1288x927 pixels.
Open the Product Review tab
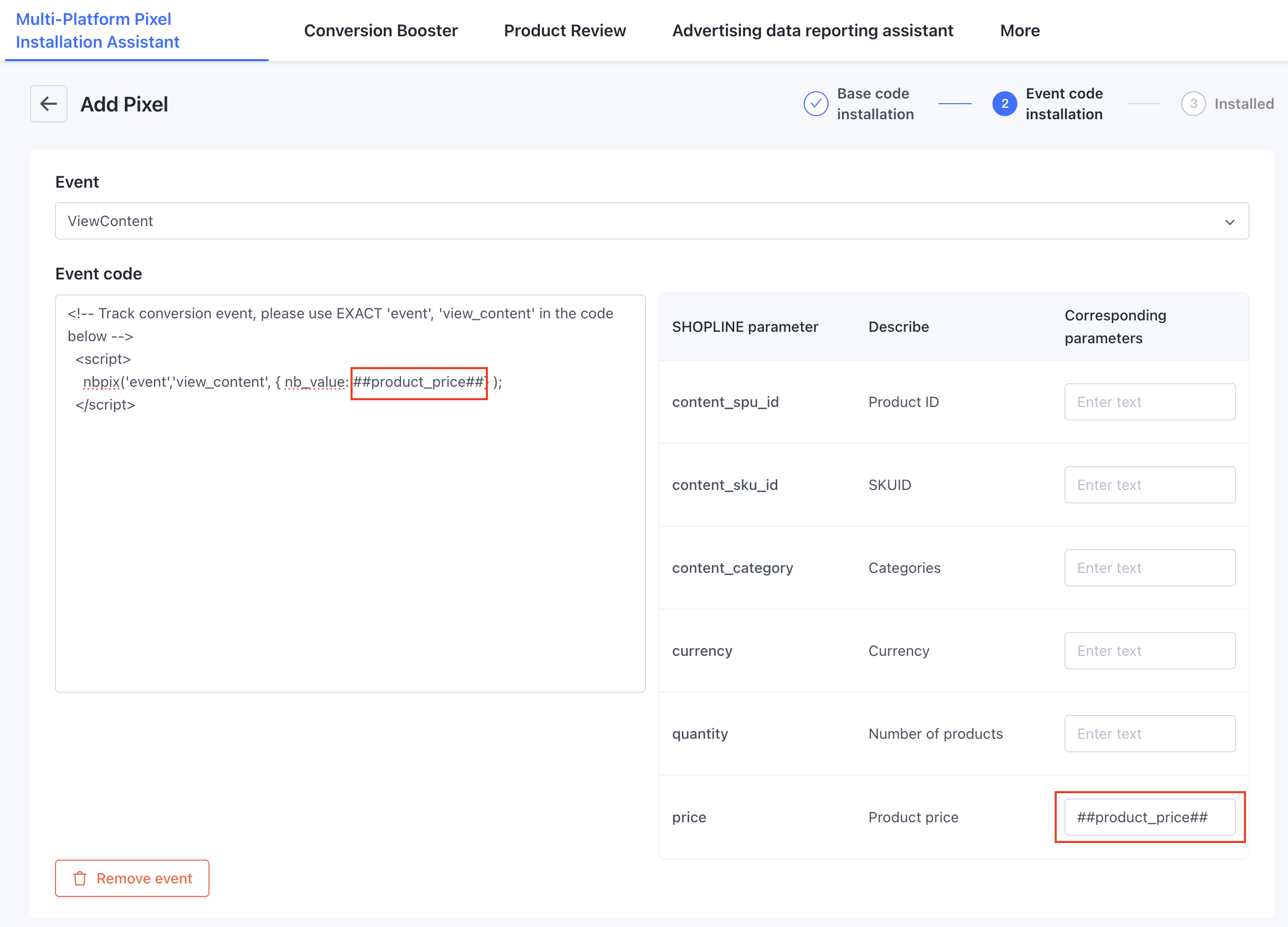(565, 31)
